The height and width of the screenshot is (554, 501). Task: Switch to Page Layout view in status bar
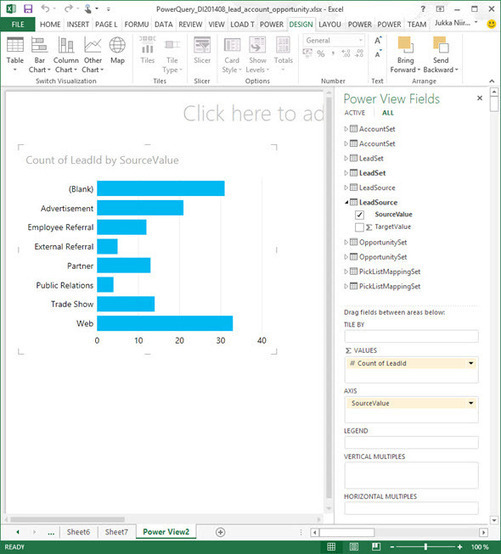click(x=354, y=547)
